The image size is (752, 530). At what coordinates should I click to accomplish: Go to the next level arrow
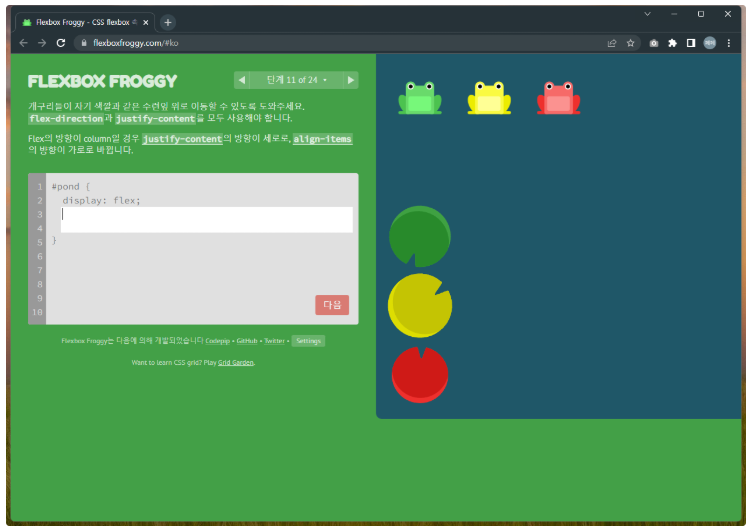351,80
